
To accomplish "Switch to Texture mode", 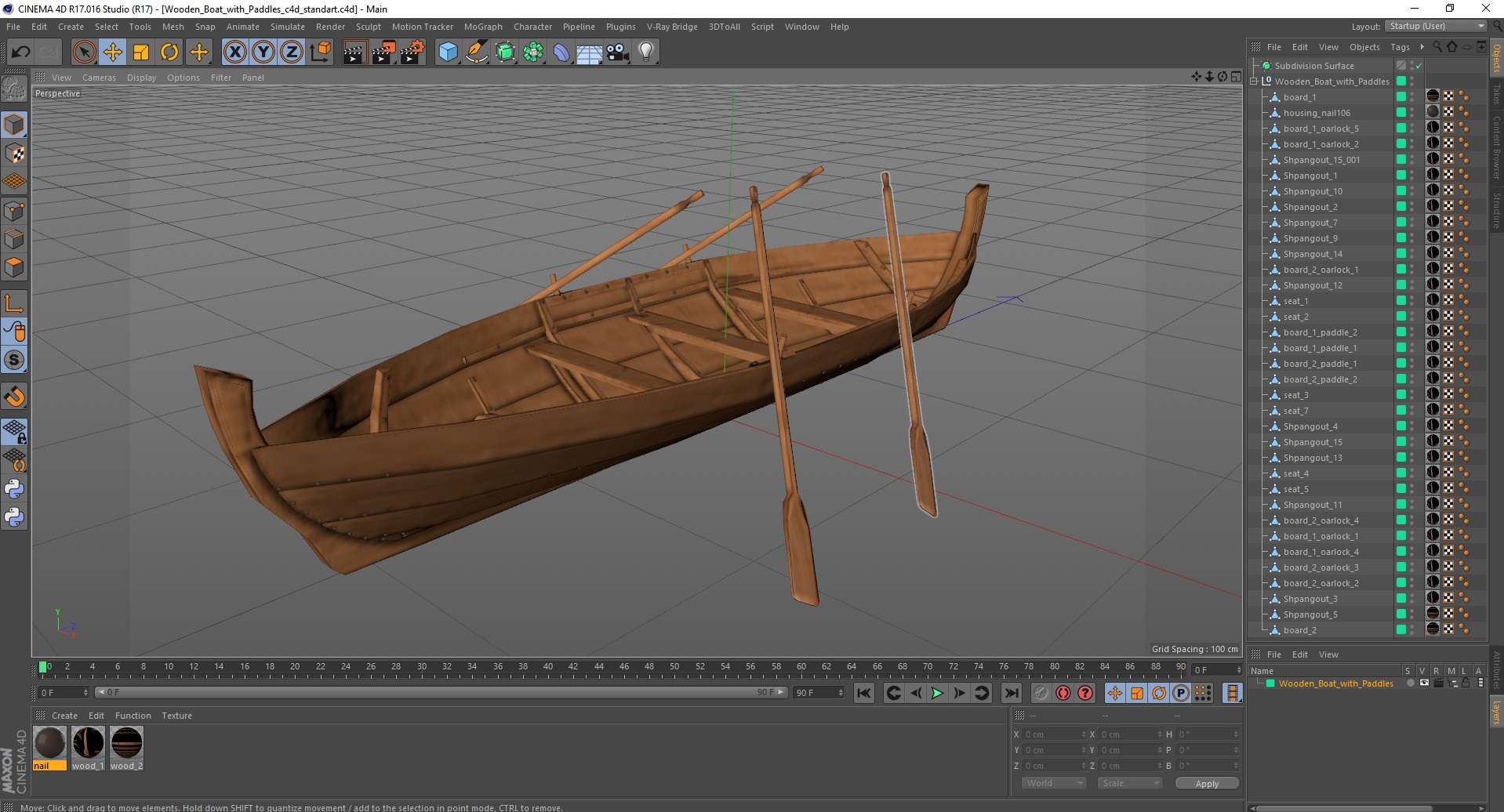I will [14, 154].
